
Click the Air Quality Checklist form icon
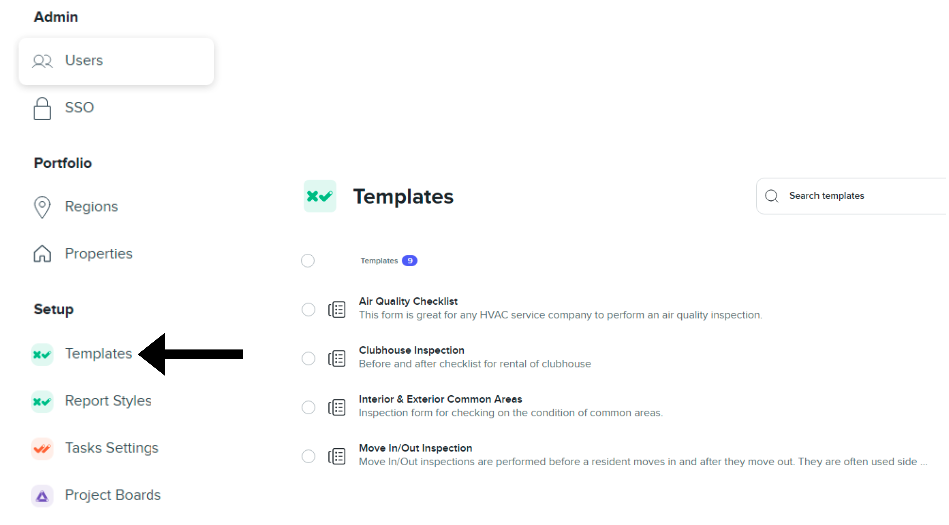coord(337,310)
